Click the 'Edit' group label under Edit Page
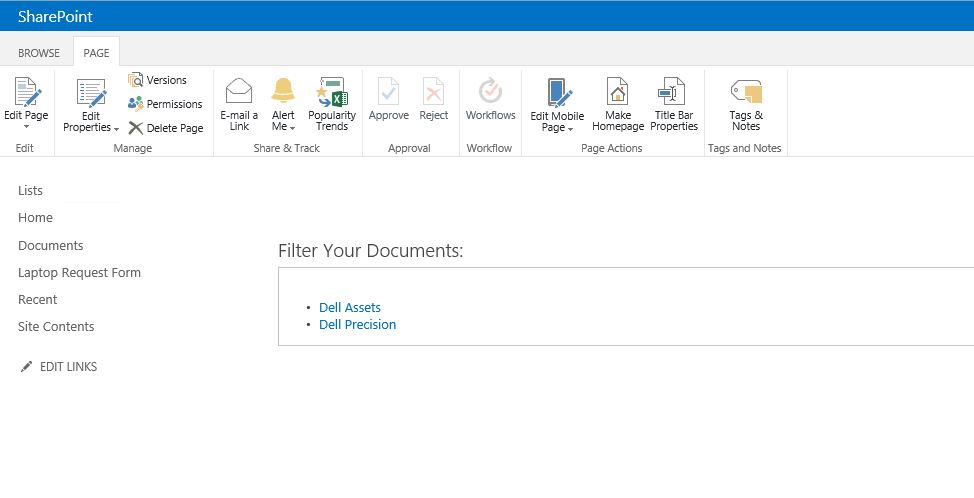974x498 pixels. click(25, 148)
